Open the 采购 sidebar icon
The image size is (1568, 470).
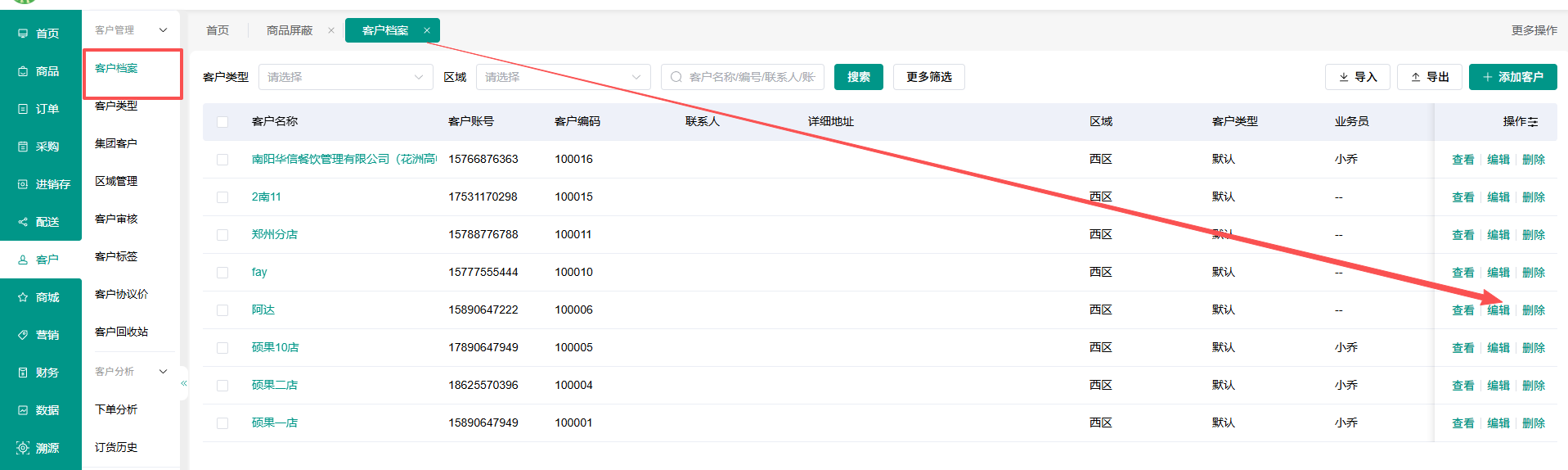[23, 147]
